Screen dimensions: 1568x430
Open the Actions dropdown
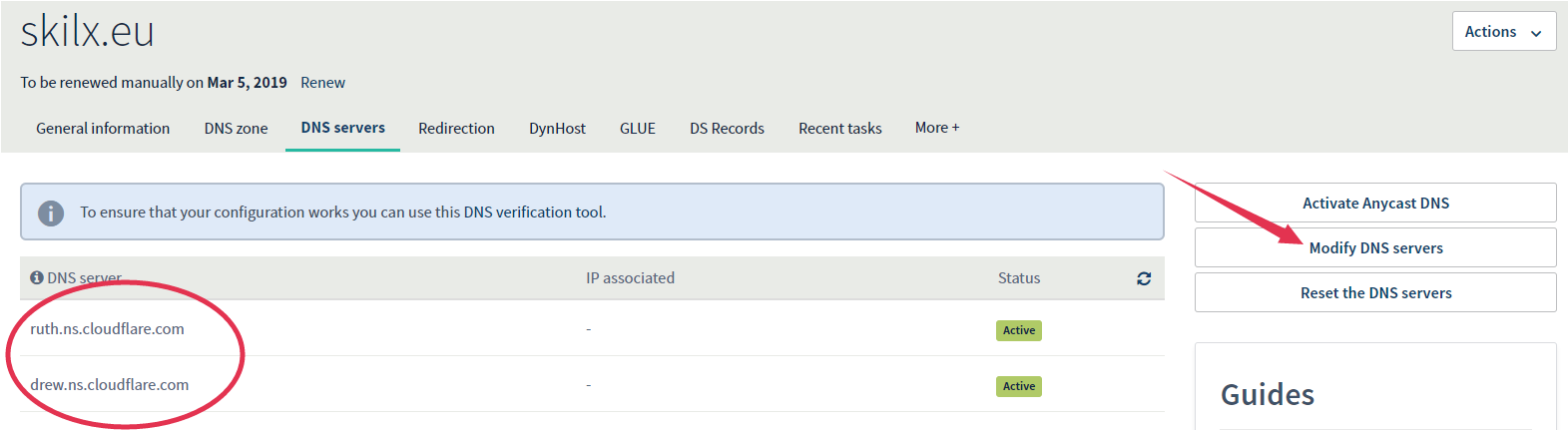1503,32
